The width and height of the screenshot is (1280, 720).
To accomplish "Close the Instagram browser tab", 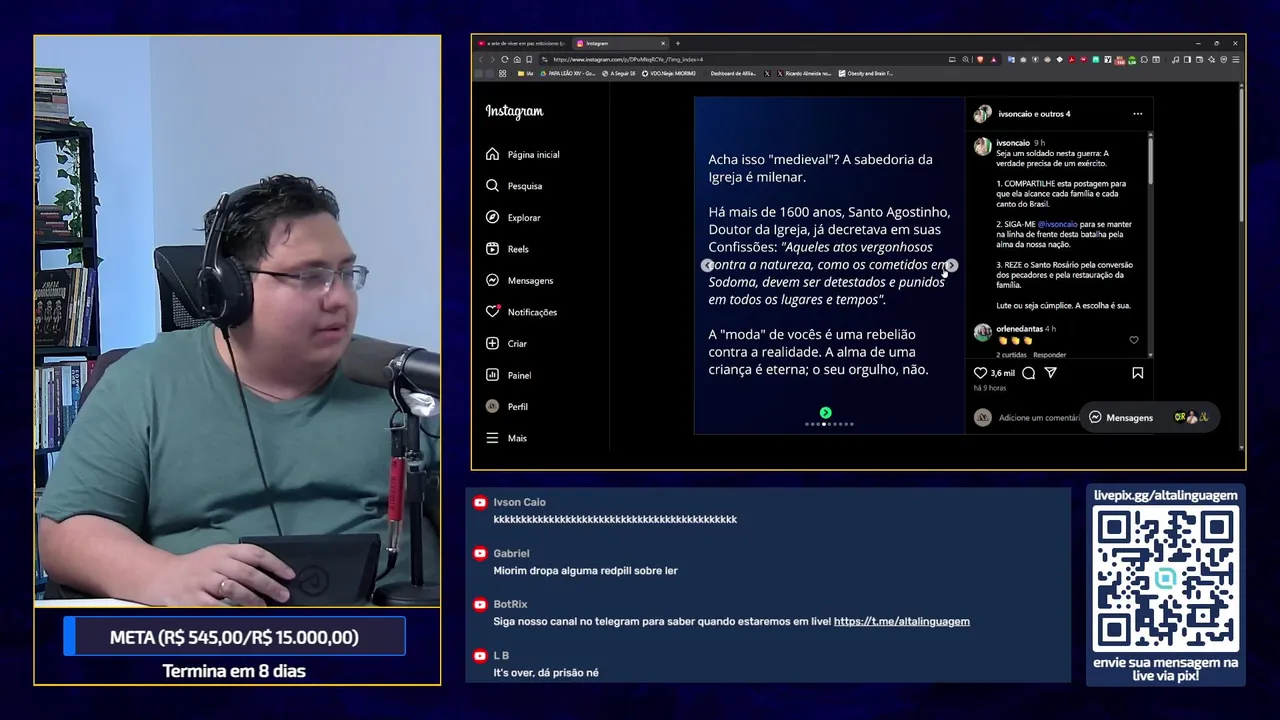I will [x=663, y=43].
